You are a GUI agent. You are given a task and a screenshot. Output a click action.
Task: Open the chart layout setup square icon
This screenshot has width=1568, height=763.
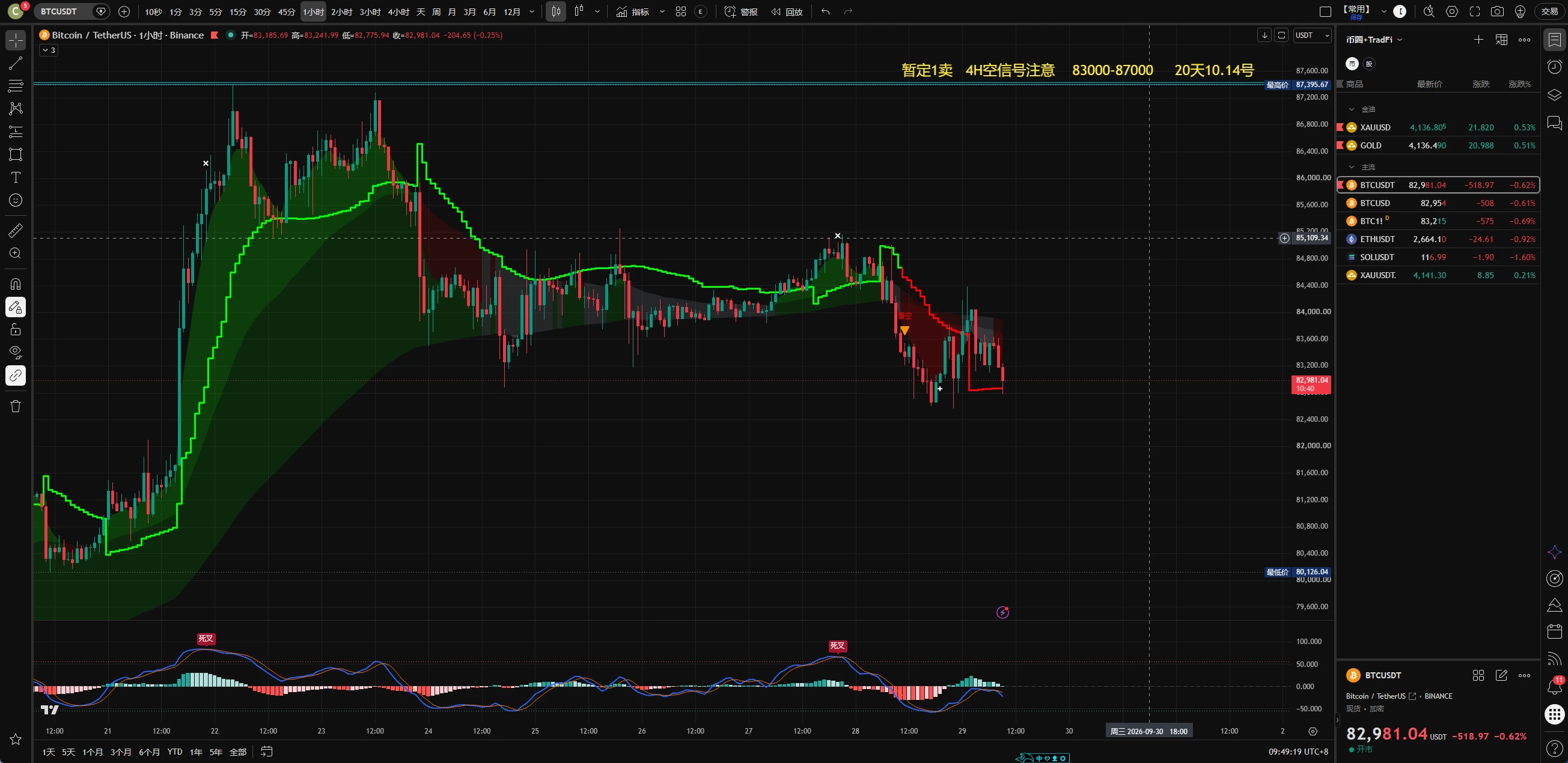point(1325,11)
